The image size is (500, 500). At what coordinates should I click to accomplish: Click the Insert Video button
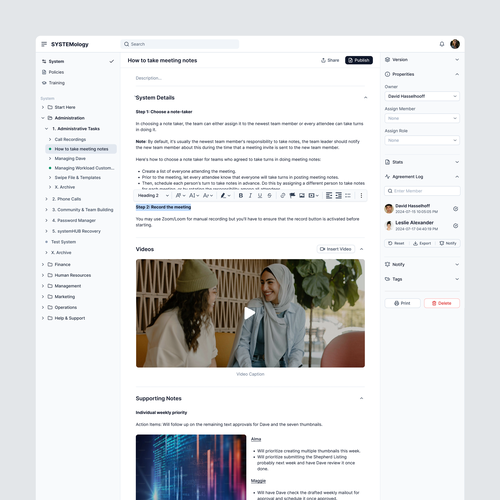(336, 249)
